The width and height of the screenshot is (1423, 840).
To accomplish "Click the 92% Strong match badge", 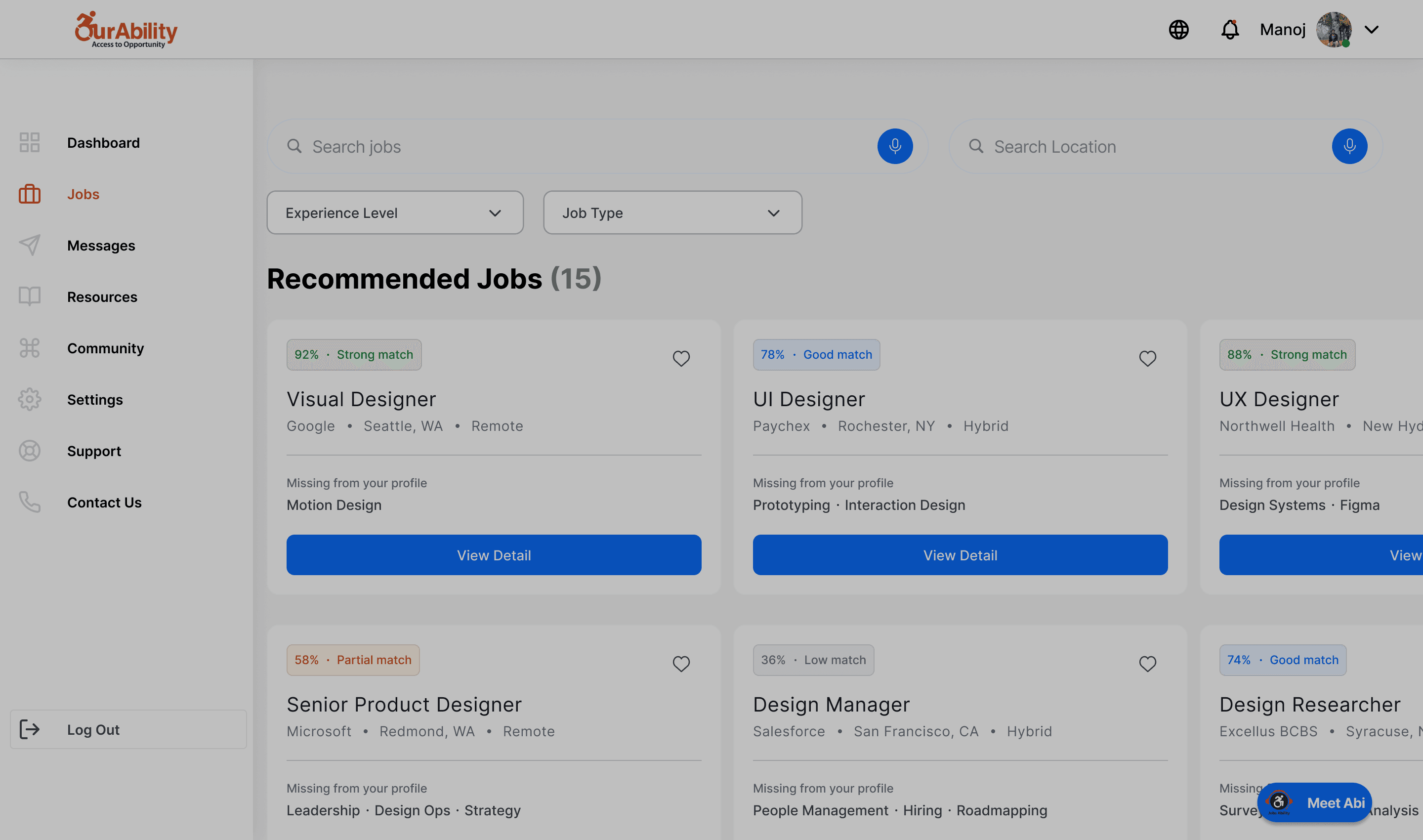I will click(354, 355).
